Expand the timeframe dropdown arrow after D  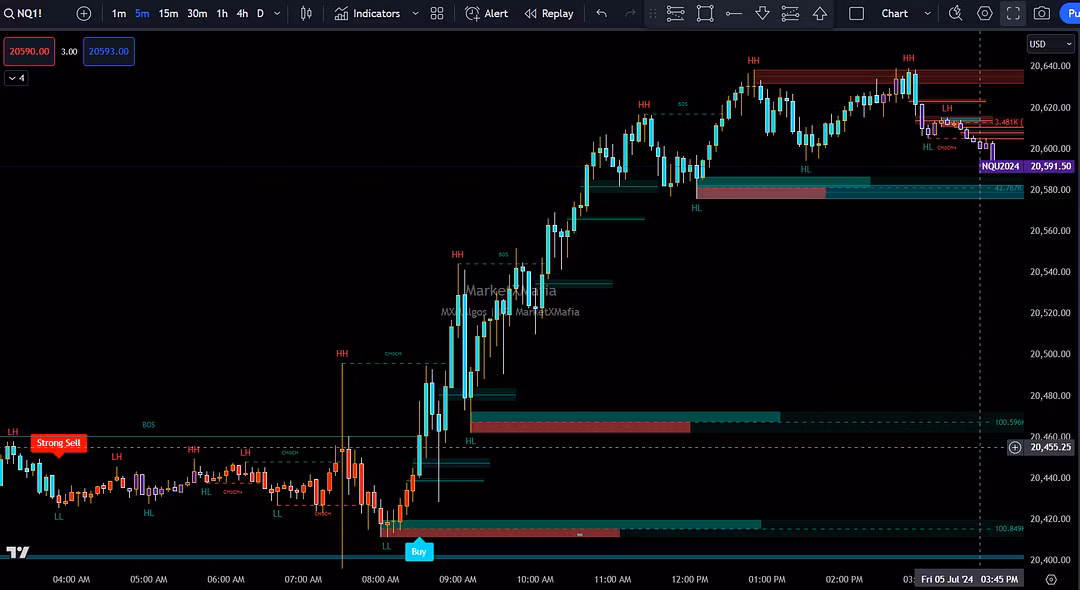(278, 14)
